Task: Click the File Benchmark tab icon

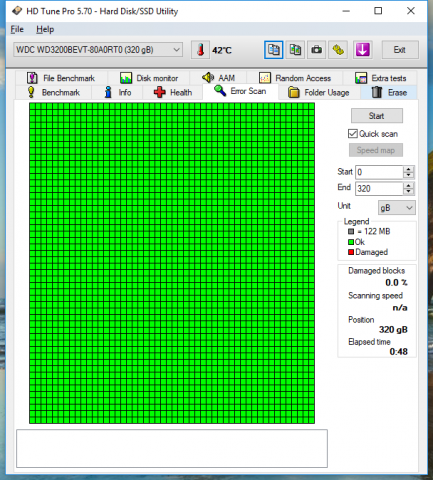Action: pyautogui.click(x=32, y=78)
